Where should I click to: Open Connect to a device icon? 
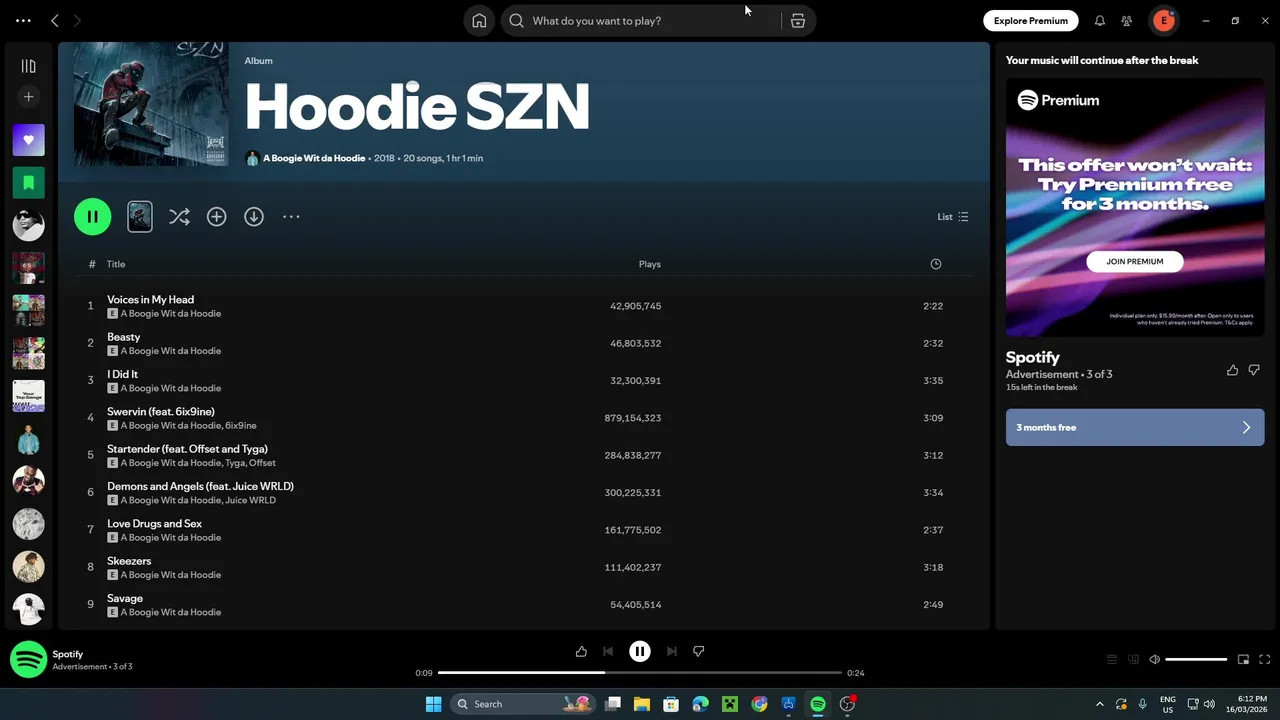1133,660
